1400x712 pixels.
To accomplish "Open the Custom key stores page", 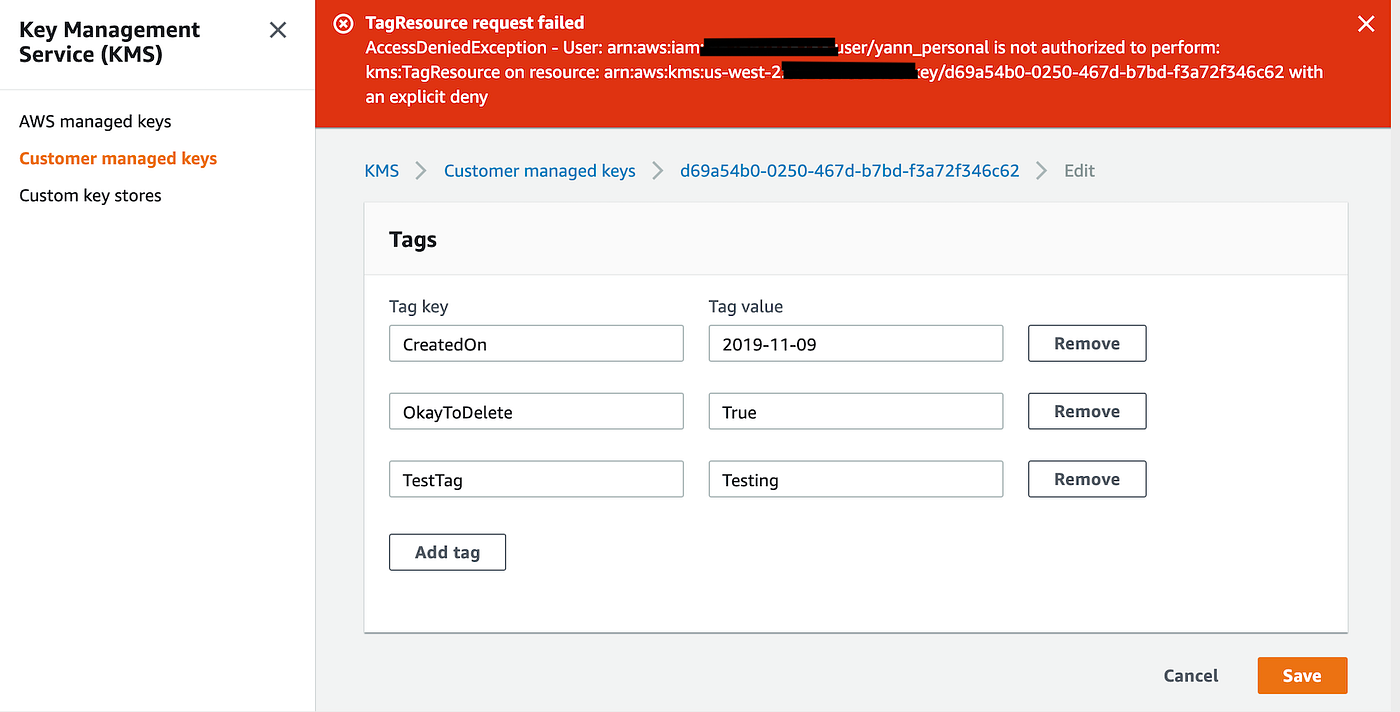I will (90, 195).
